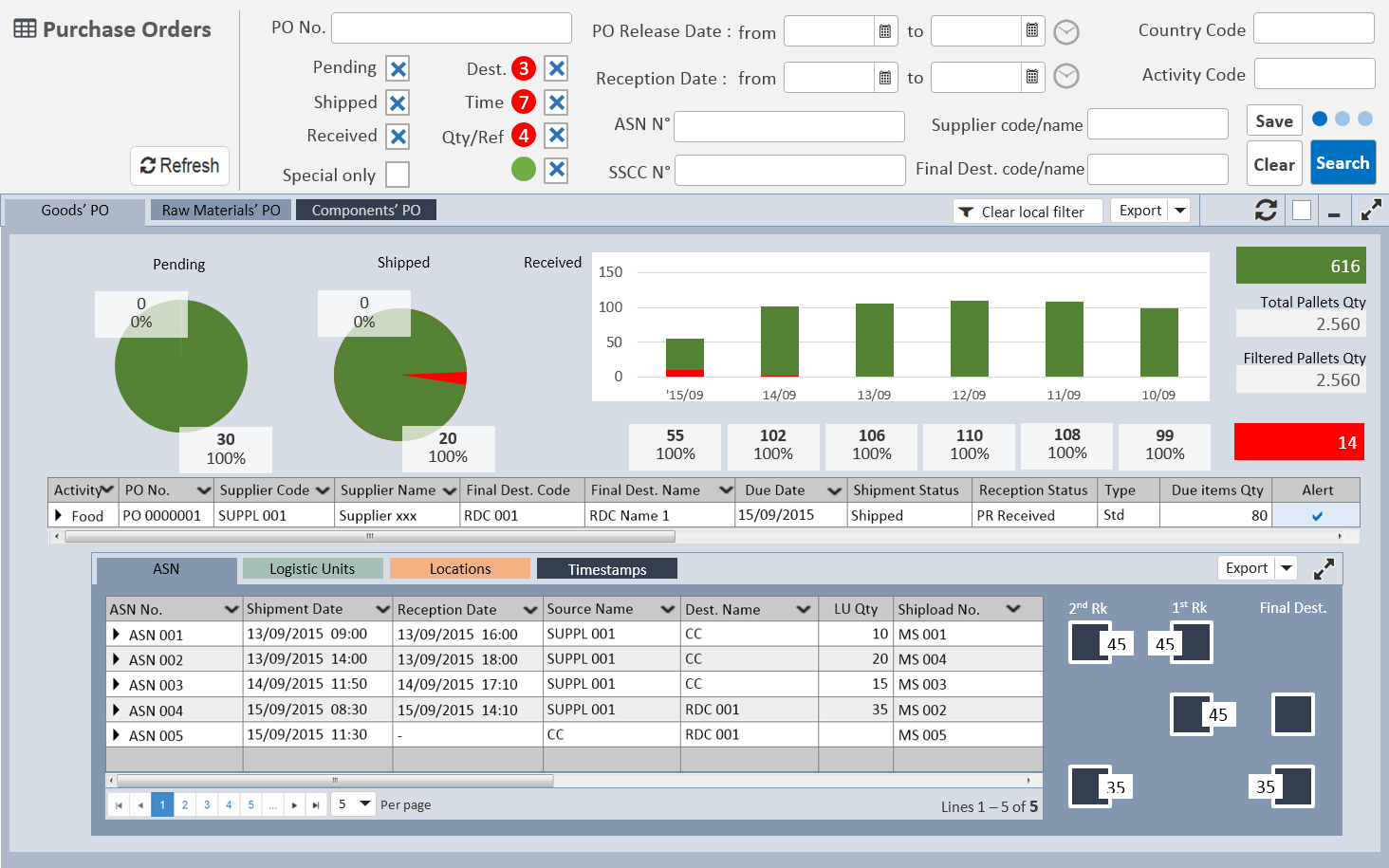Open the ASN panel Export dropdown arrow
This screenshot has height=868, width=1389.
(x=1286, y=568)
